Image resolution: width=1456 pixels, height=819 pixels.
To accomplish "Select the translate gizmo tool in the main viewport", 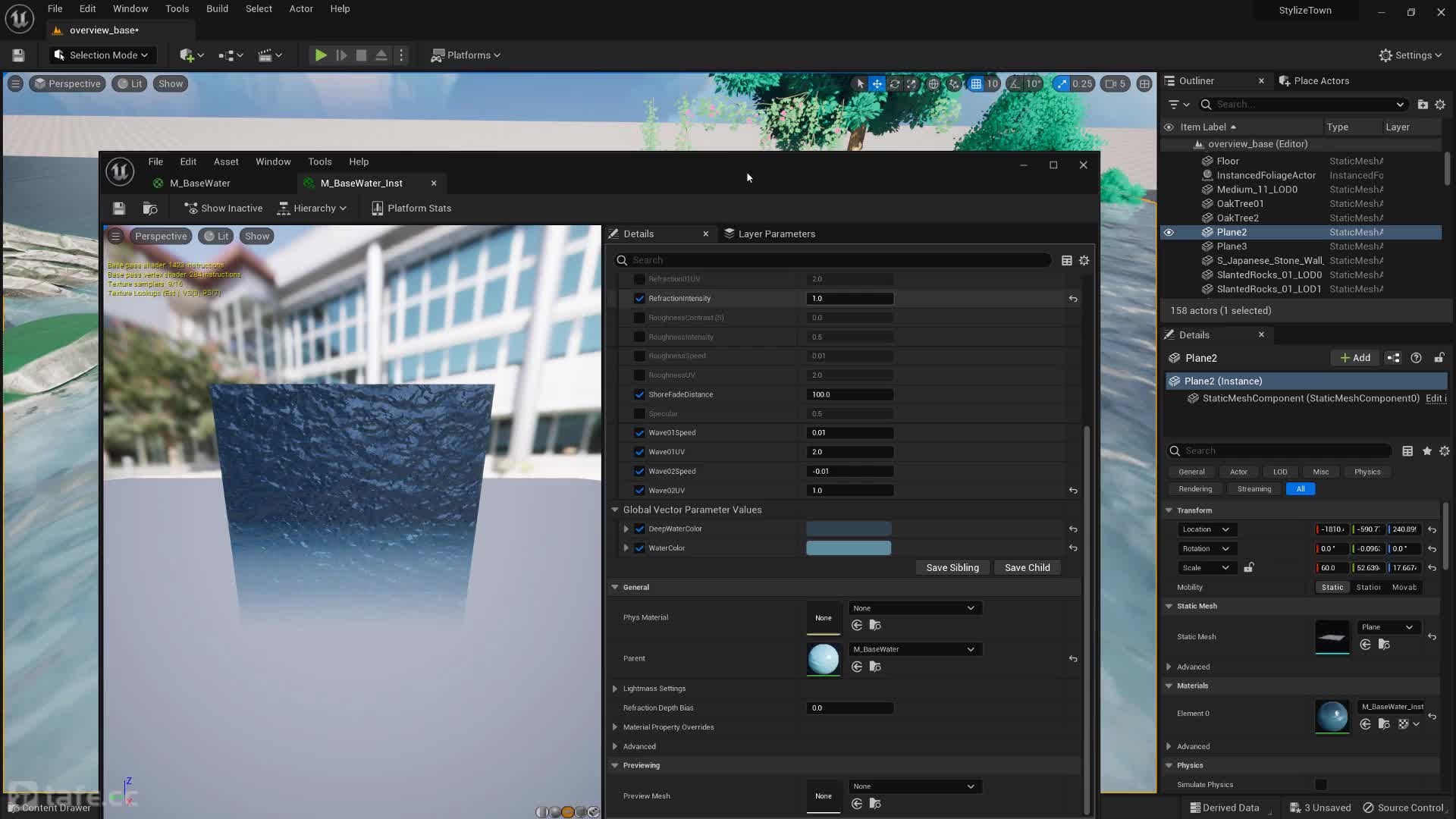I will pos(877,84).
